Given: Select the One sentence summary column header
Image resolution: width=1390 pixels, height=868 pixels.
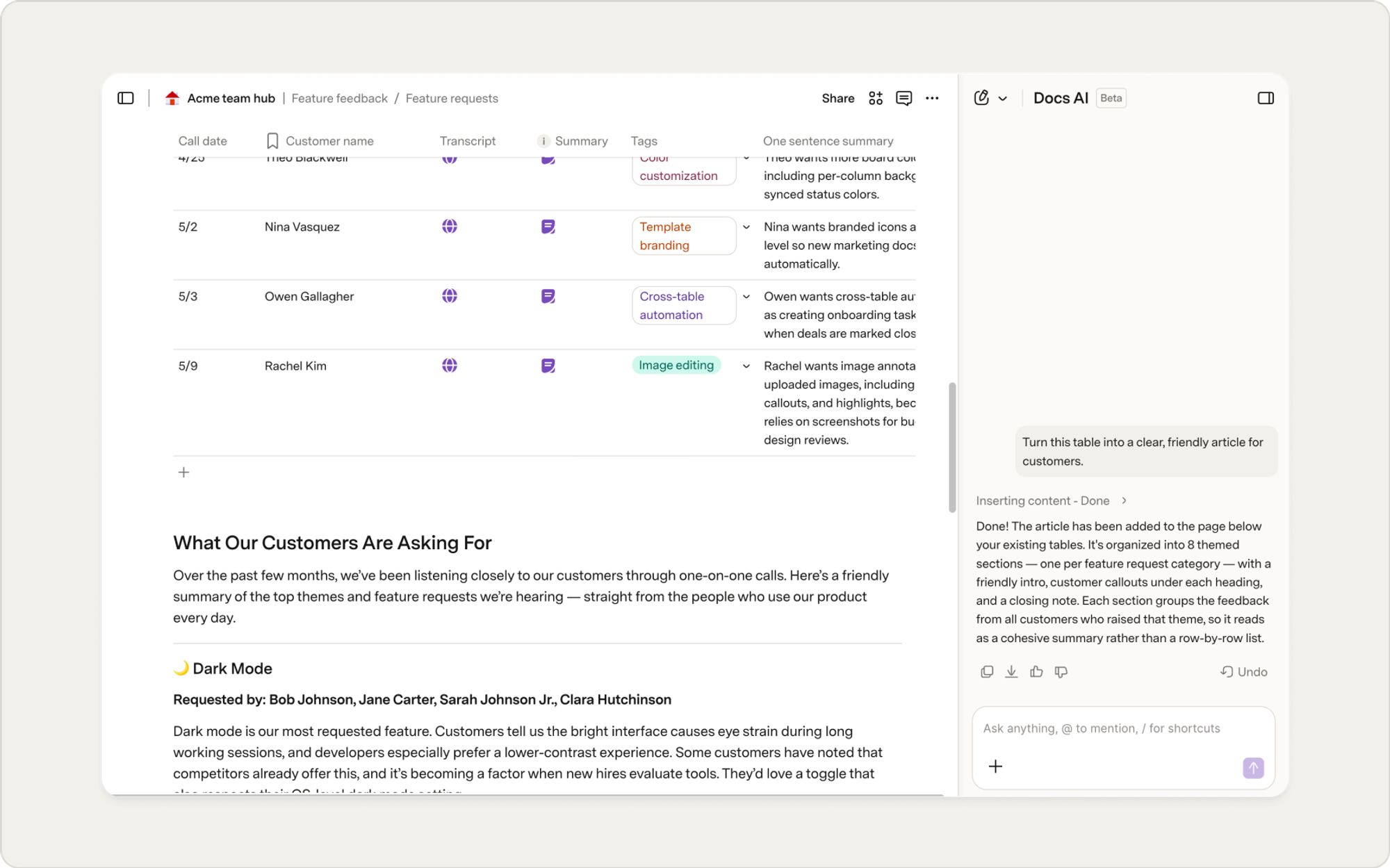Looking at the screenshot, I should (x=828, y=141).
